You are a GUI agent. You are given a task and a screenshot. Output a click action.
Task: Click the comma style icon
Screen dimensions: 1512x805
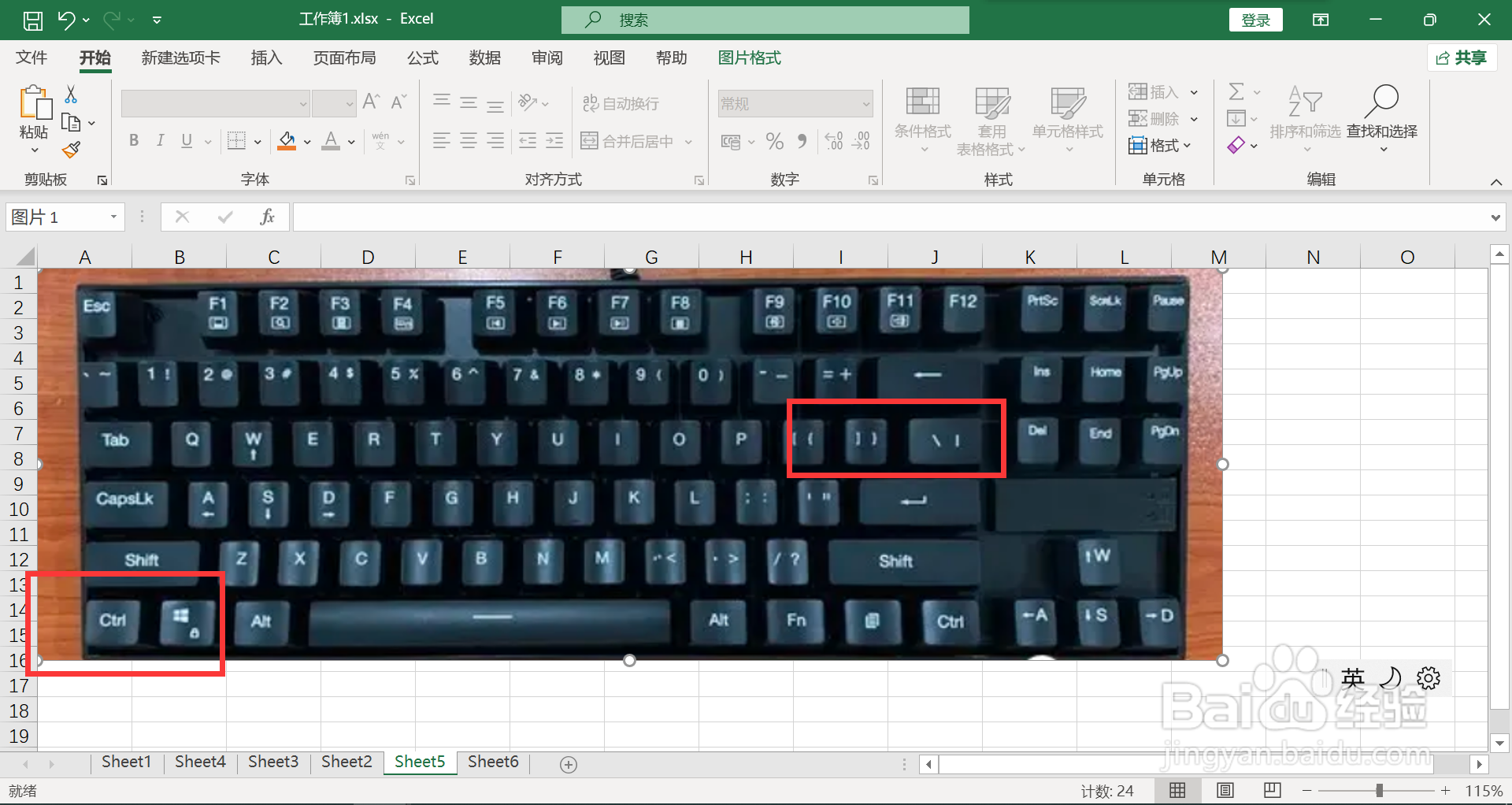(802, 142)
